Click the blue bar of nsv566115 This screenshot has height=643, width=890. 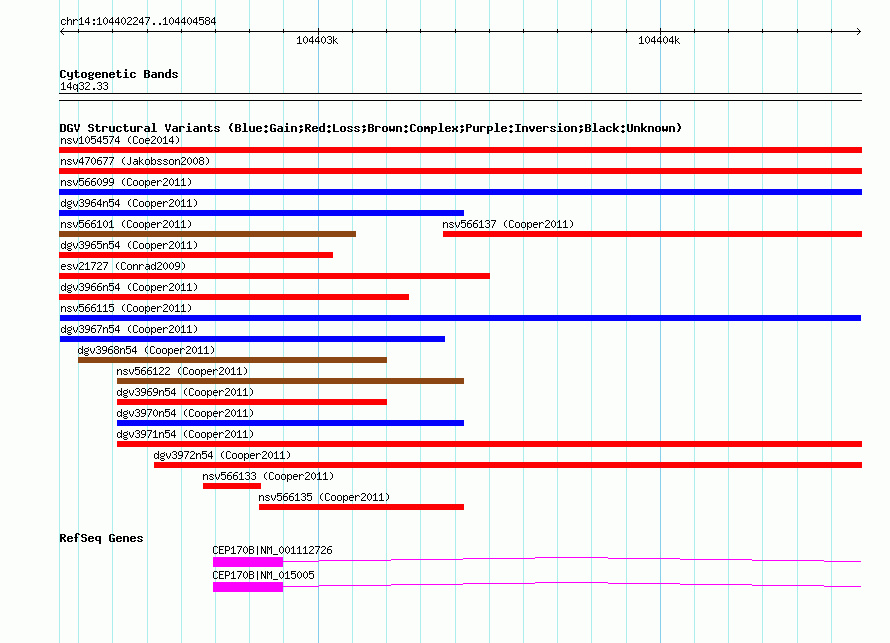[x=460, y=318]
